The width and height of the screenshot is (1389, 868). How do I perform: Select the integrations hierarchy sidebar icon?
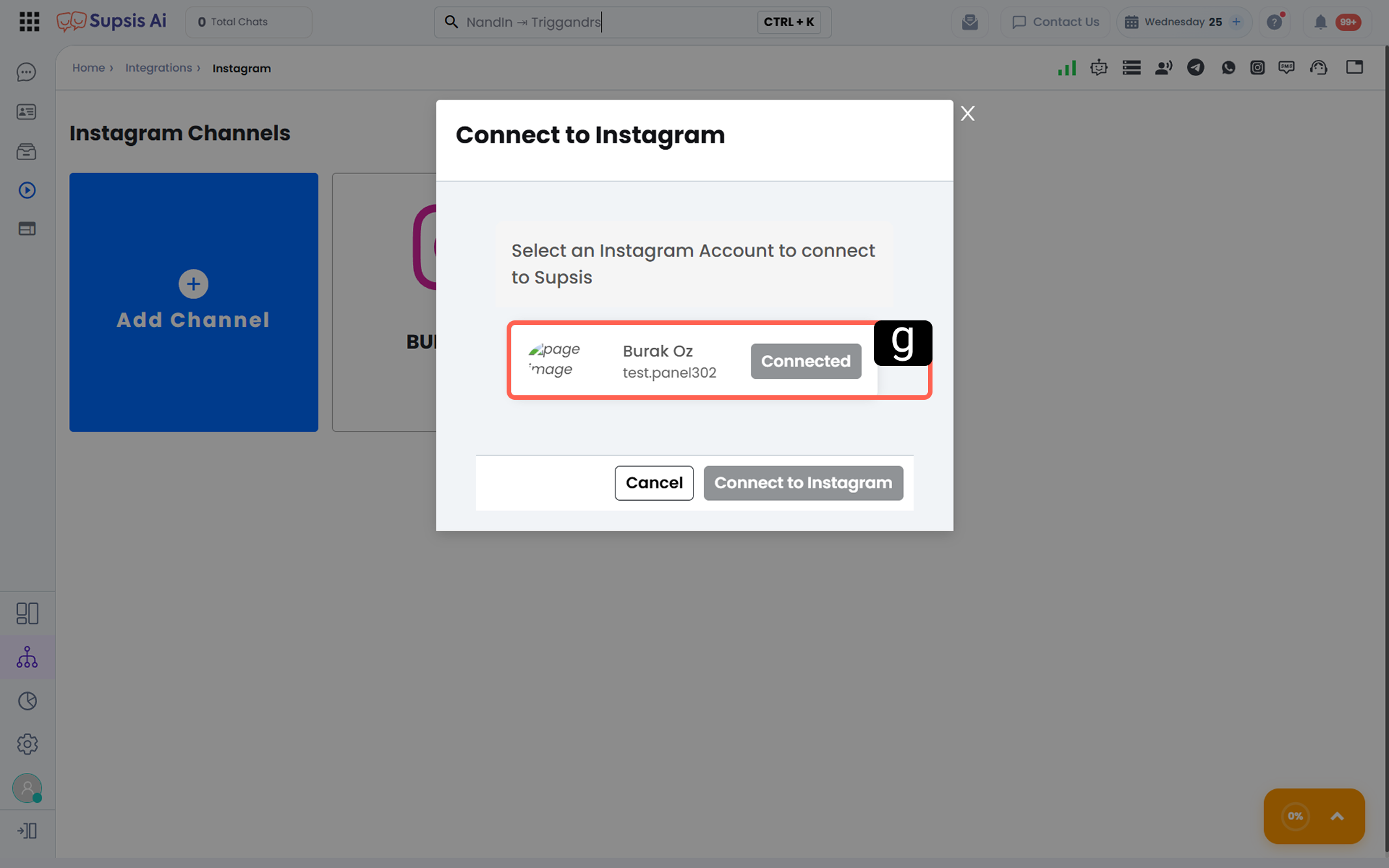click(27, 657)
